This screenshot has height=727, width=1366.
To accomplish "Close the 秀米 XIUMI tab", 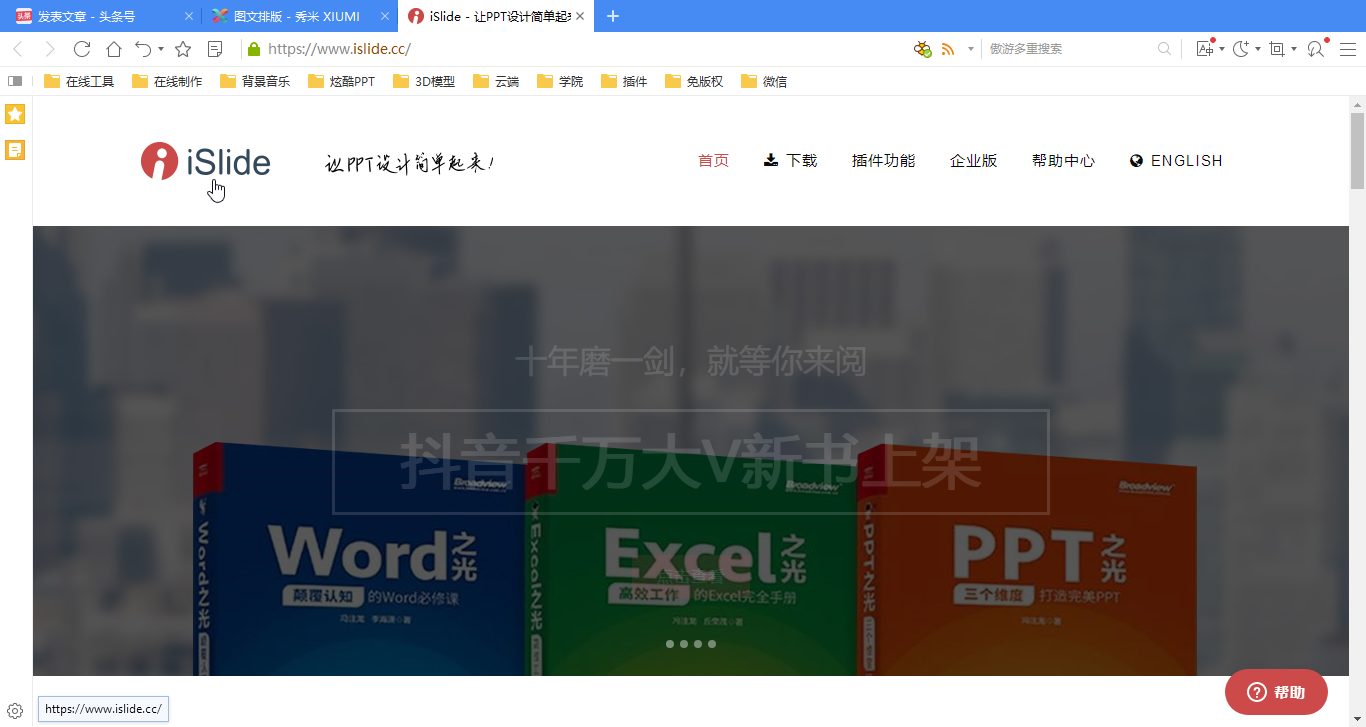I will point(385,16).
